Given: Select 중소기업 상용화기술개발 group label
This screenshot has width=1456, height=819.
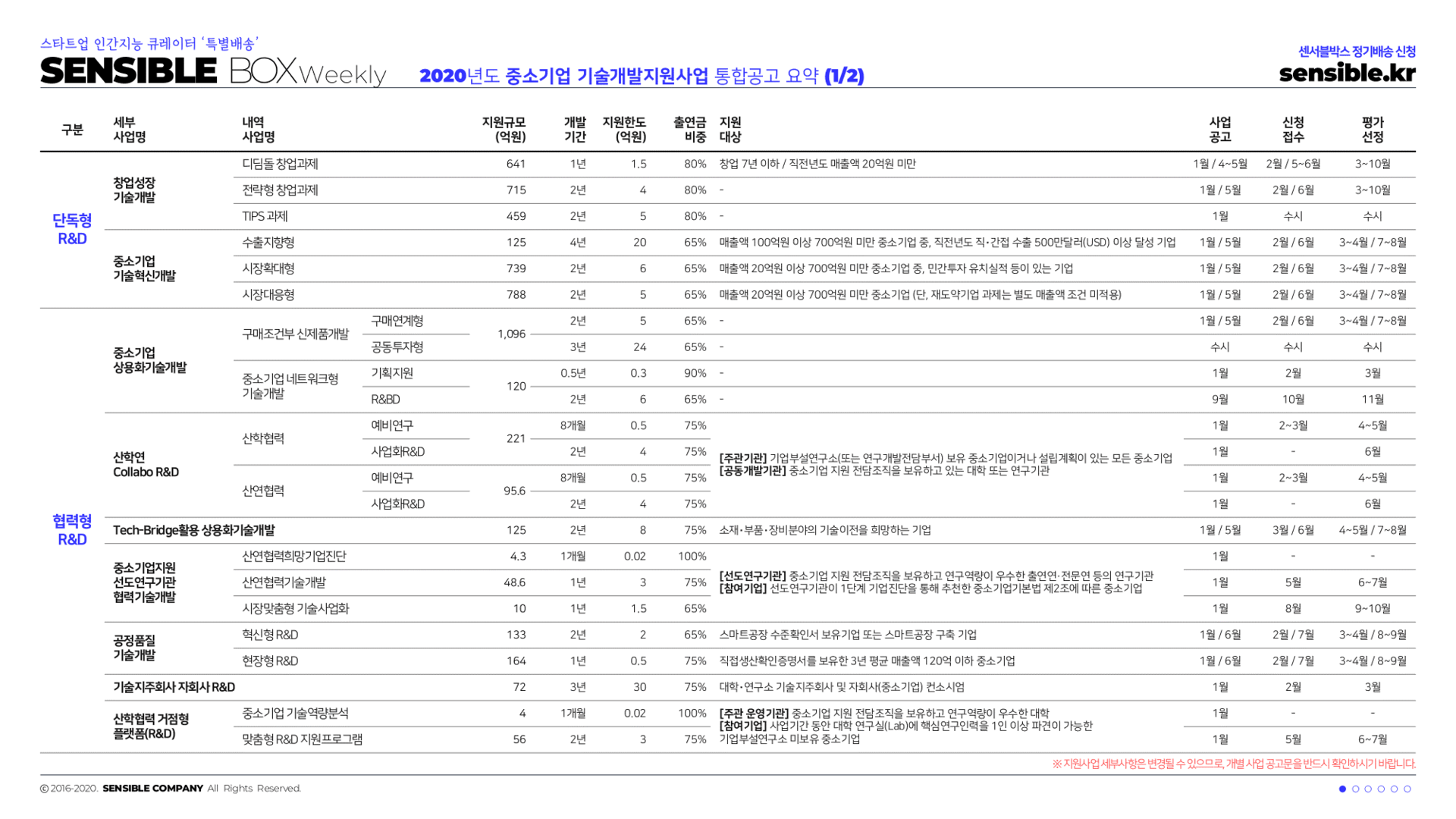Looking at the screenshot, I should pos(149,360).
